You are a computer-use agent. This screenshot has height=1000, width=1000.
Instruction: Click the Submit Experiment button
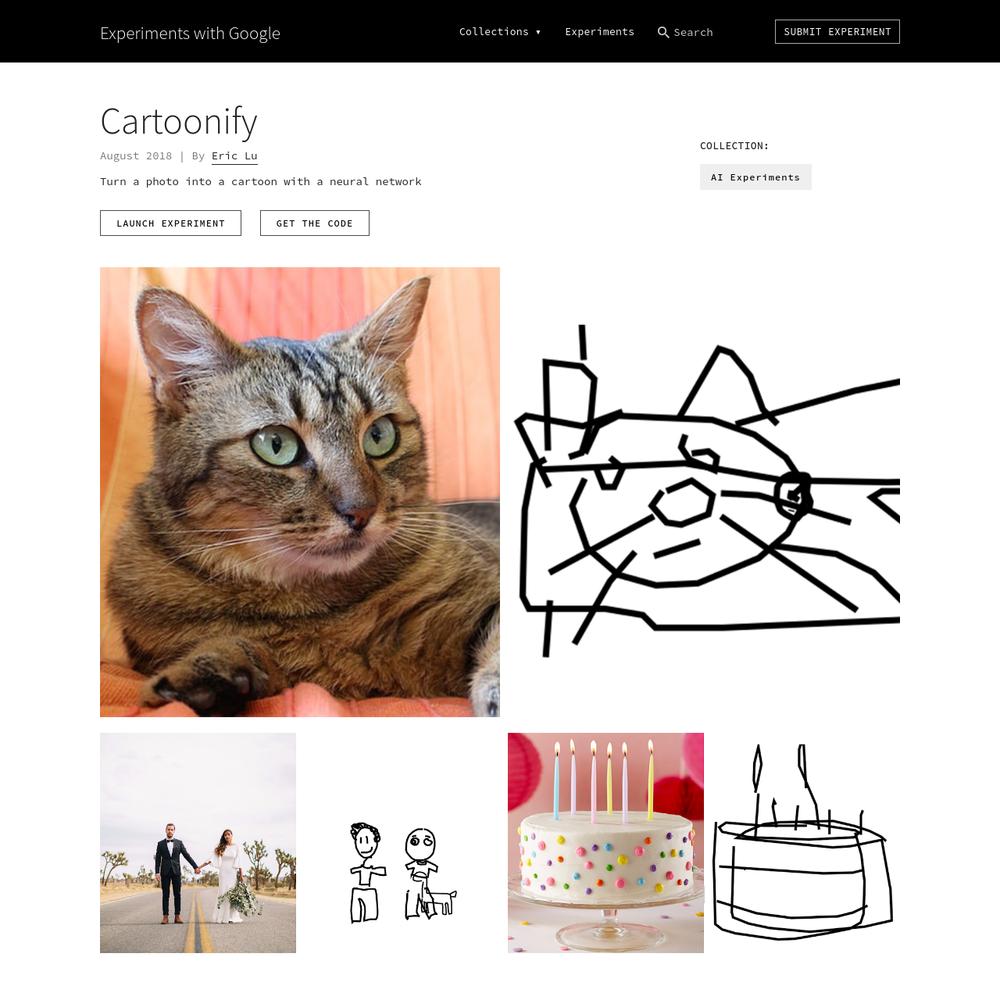837,32
